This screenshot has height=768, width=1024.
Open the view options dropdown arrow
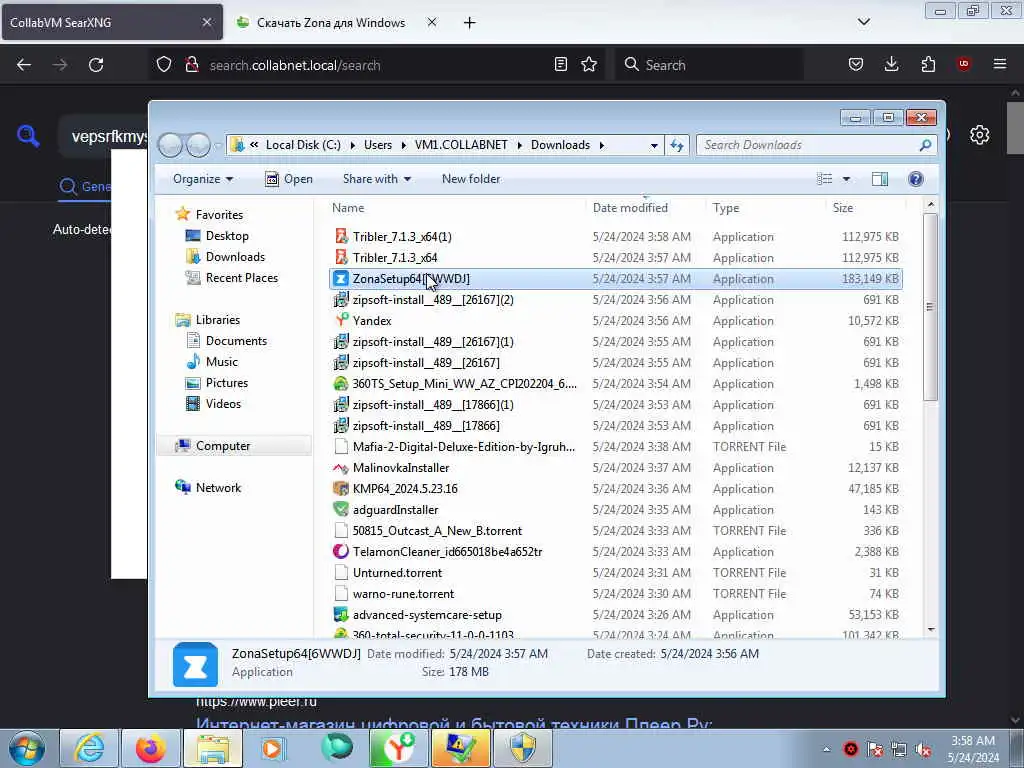(846, 179)
